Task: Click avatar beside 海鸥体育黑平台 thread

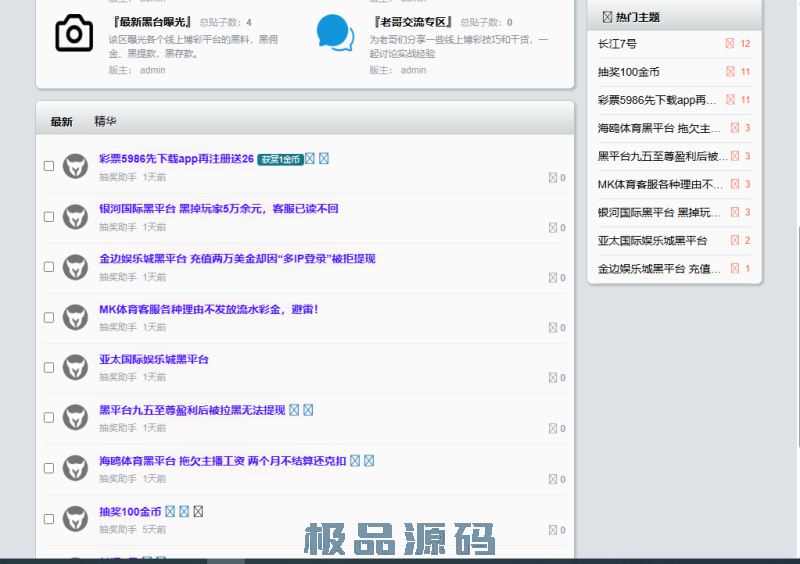Action: coord(76,468)
